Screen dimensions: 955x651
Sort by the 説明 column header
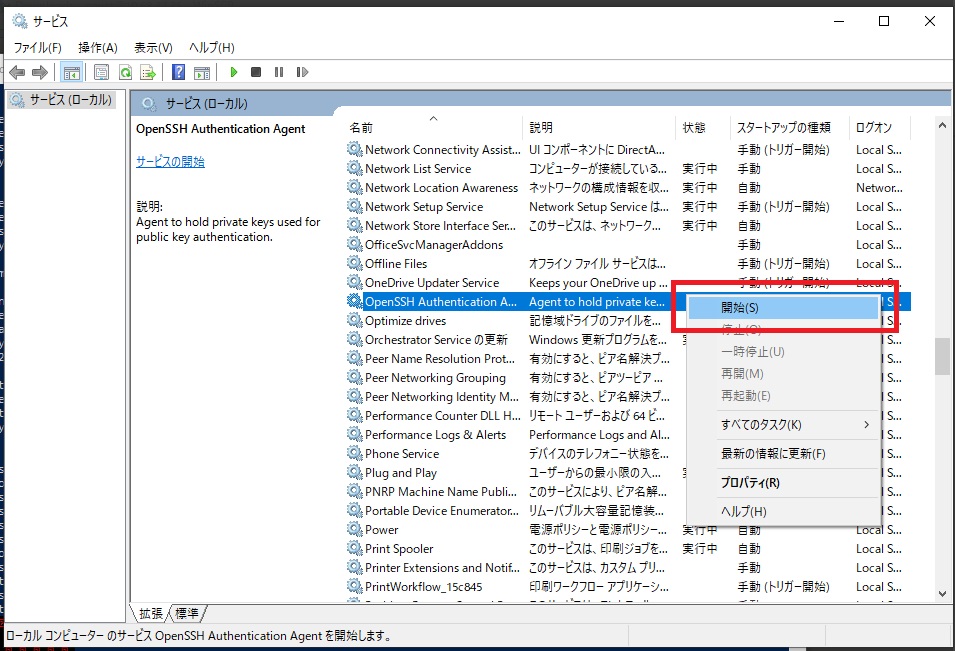(599, 127)
